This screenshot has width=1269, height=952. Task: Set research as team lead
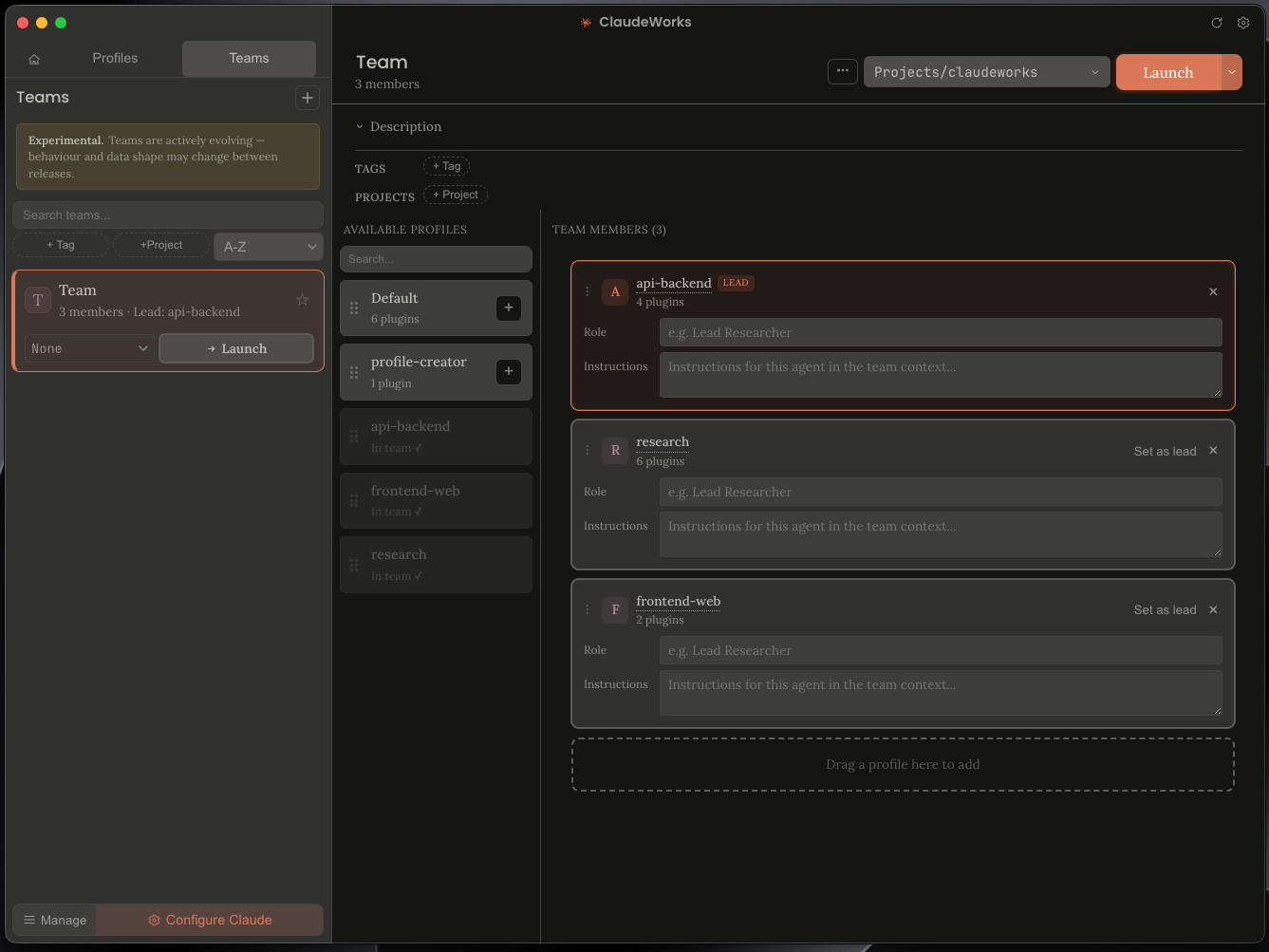[1166, 451]
